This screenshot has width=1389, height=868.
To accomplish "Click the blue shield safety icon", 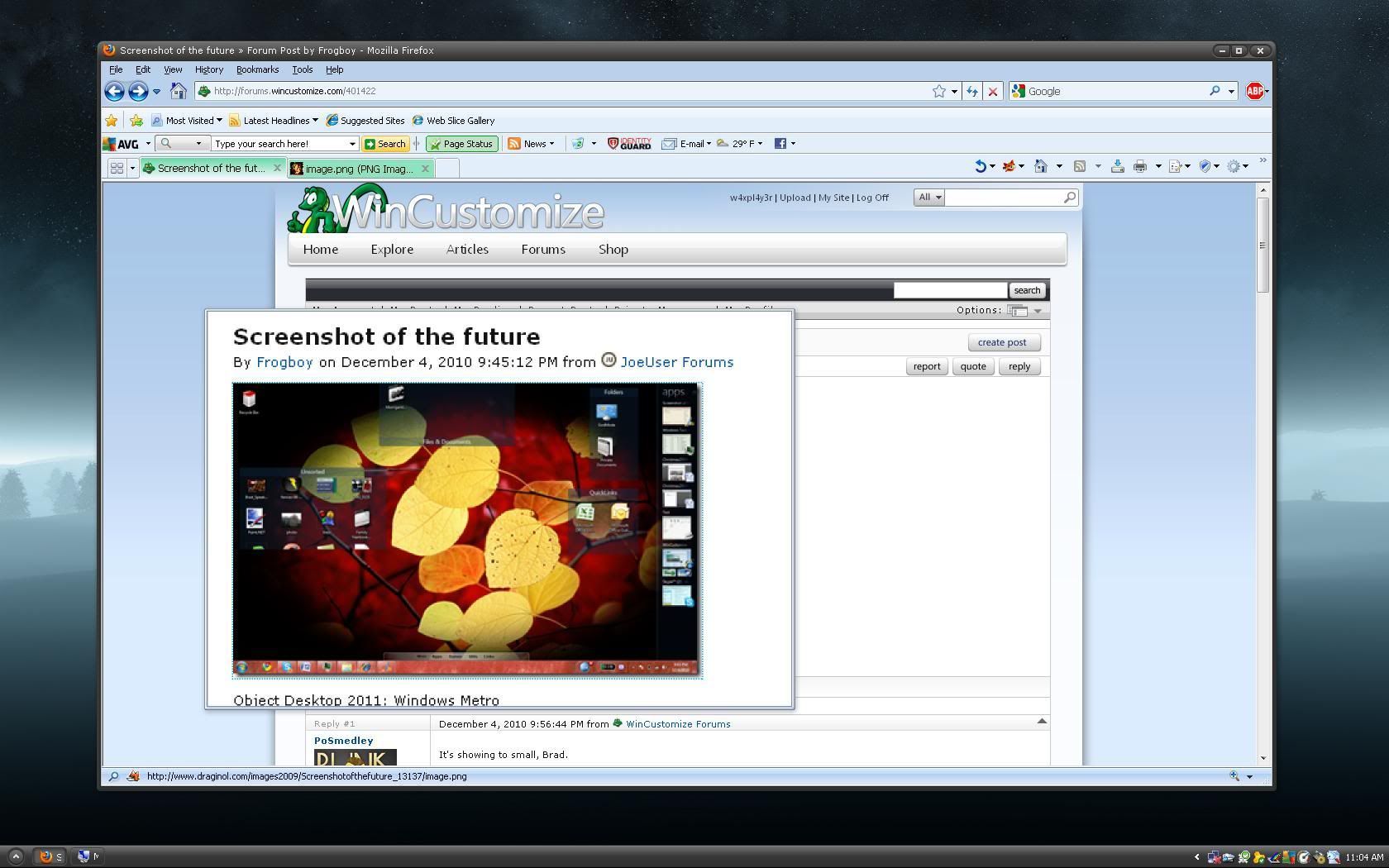I will pyautogui.click(x=1205, y=167).
